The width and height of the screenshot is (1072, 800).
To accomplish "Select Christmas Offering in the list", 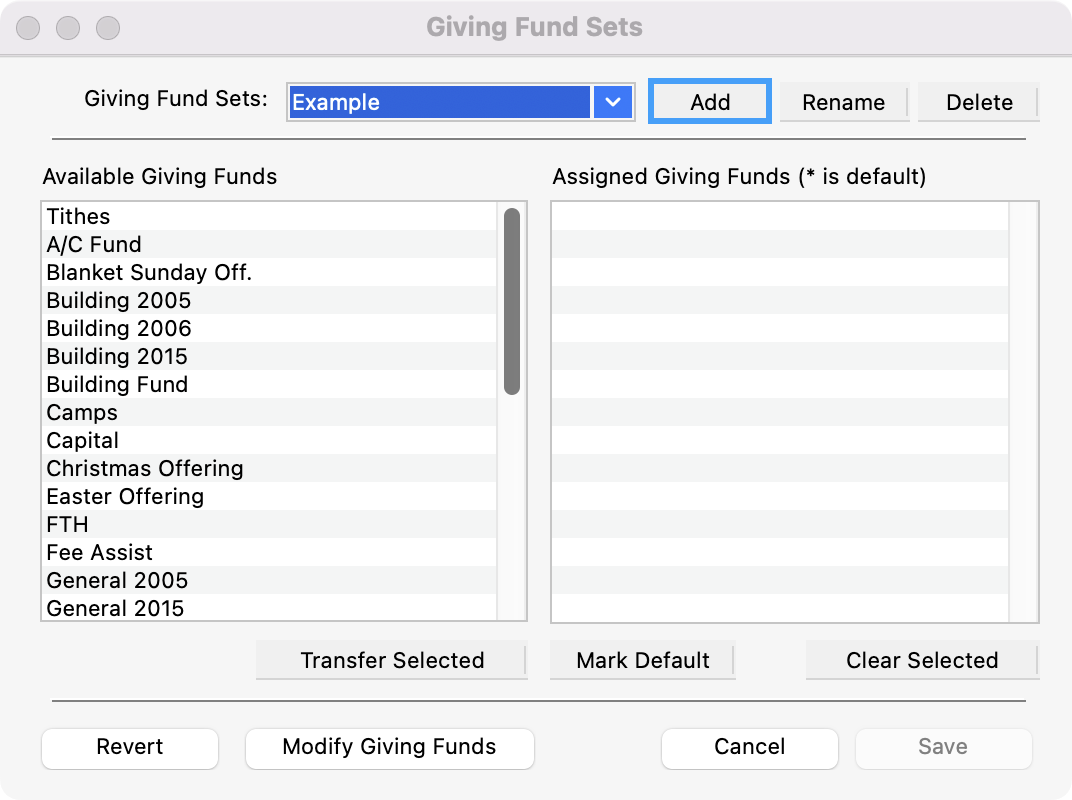I will pos(145,468).
